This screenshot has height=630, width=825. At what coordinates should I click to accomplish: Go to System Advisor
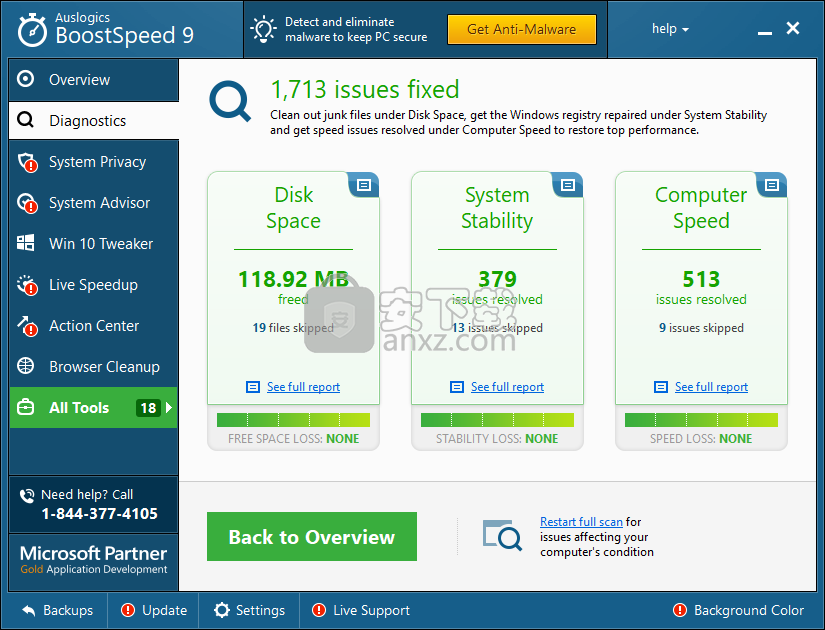pyautogui.click(x=94, y=203)
